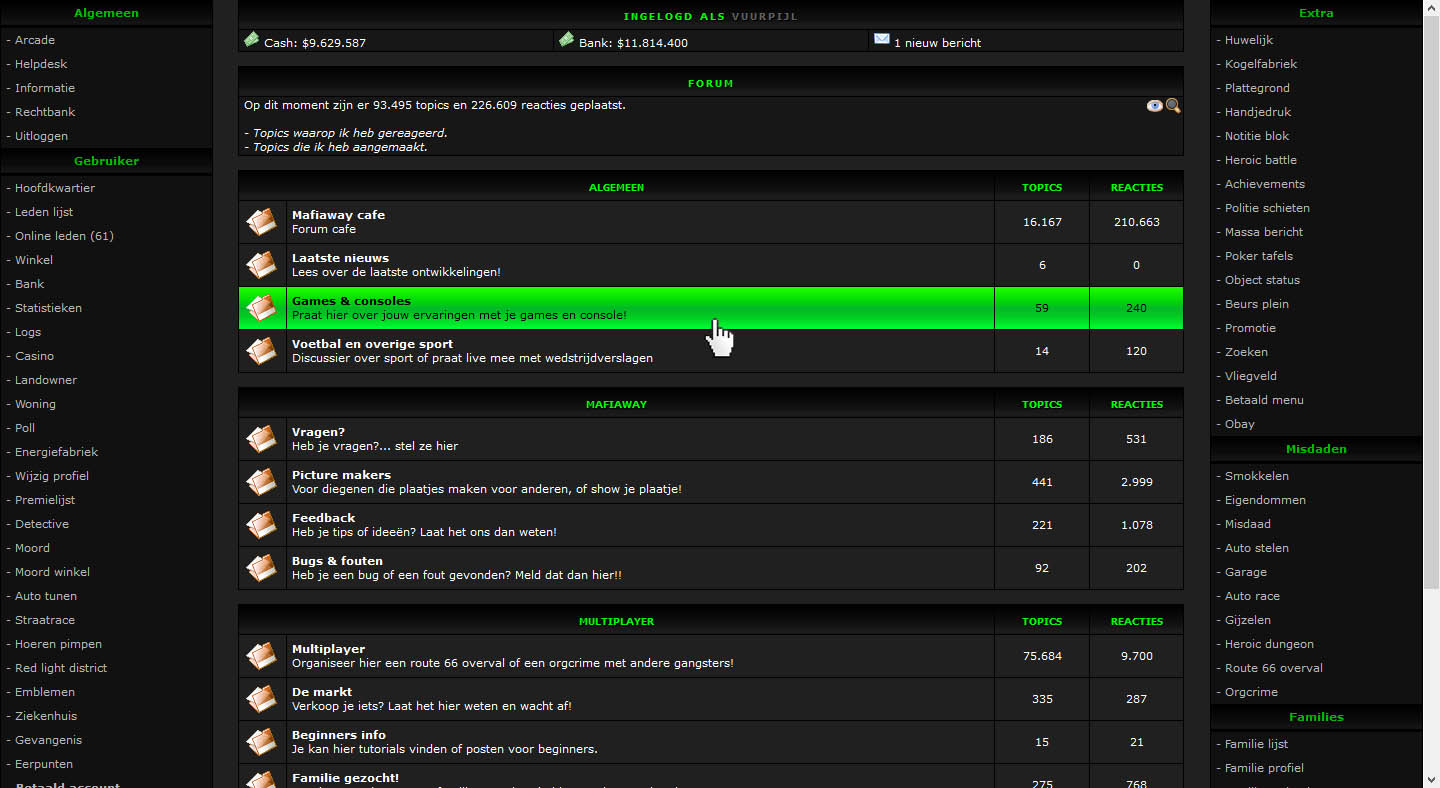This screenshot has height=788, width=1440.
Task: Open Statistieken in the sidebar
Action: (48, 308)
